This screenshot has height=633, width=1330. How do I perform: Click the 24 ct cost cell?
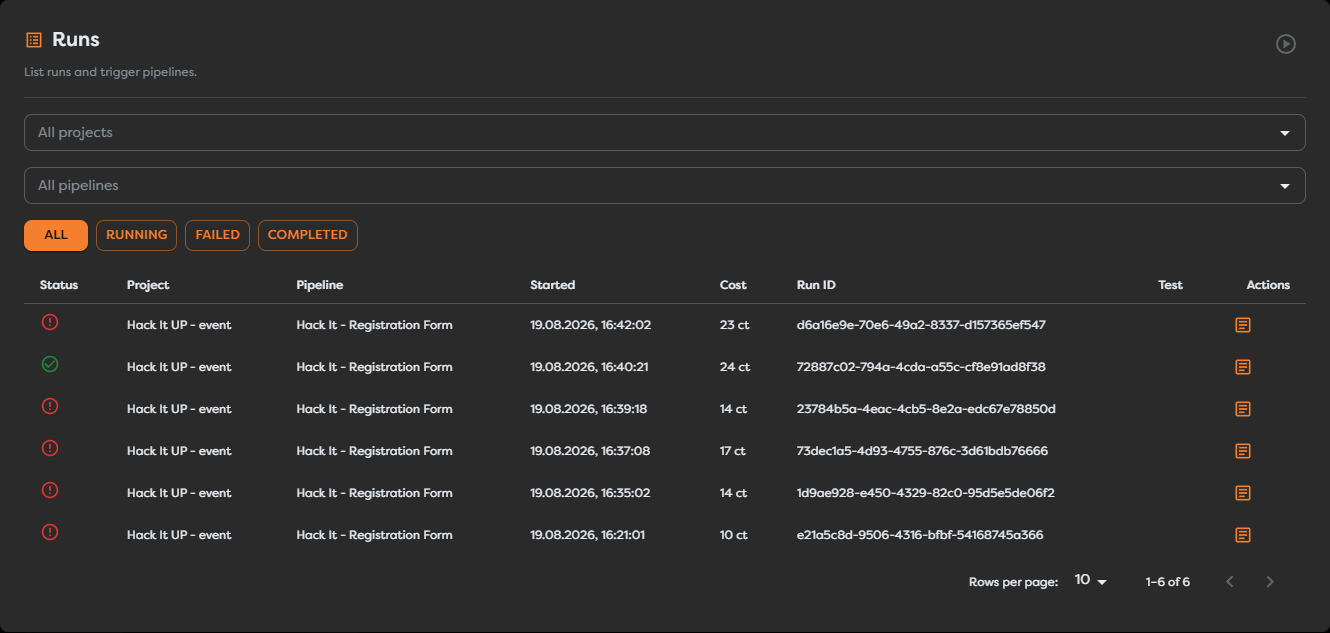(735, 367)
